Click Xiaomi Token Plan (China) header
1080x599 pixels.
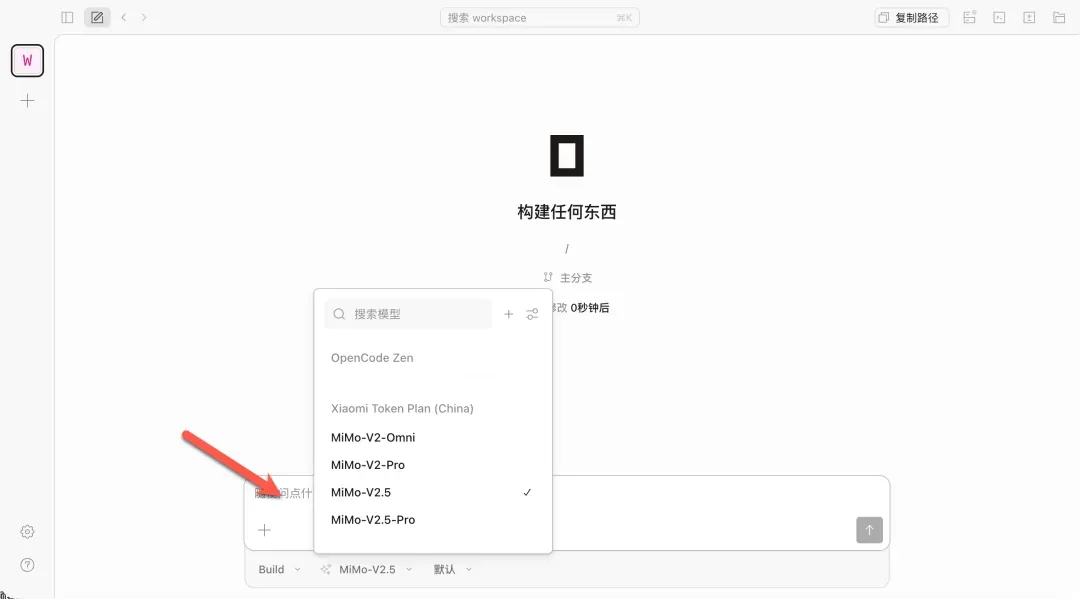point(402,408)
